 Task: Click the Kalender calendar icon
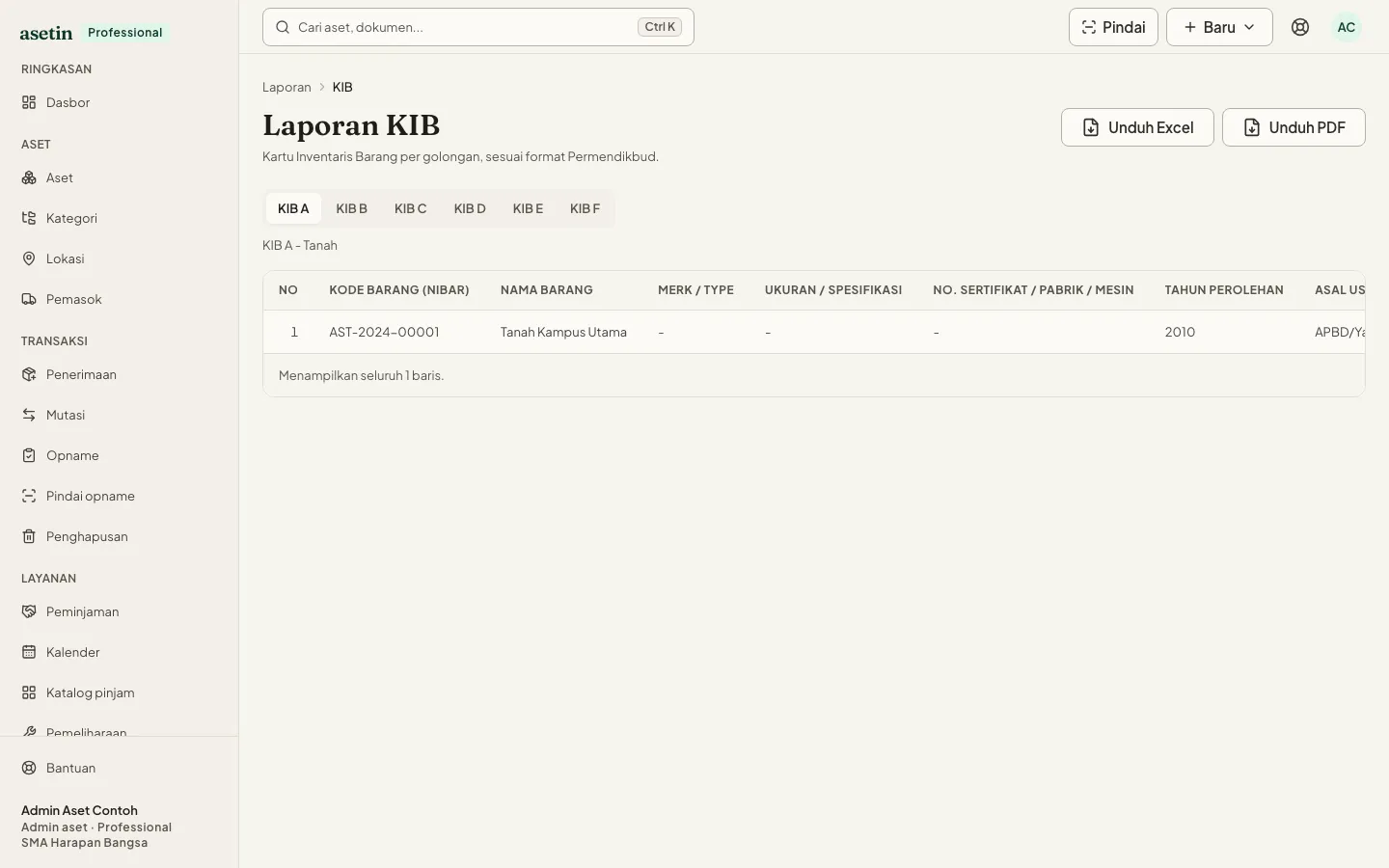click(29, 652)
